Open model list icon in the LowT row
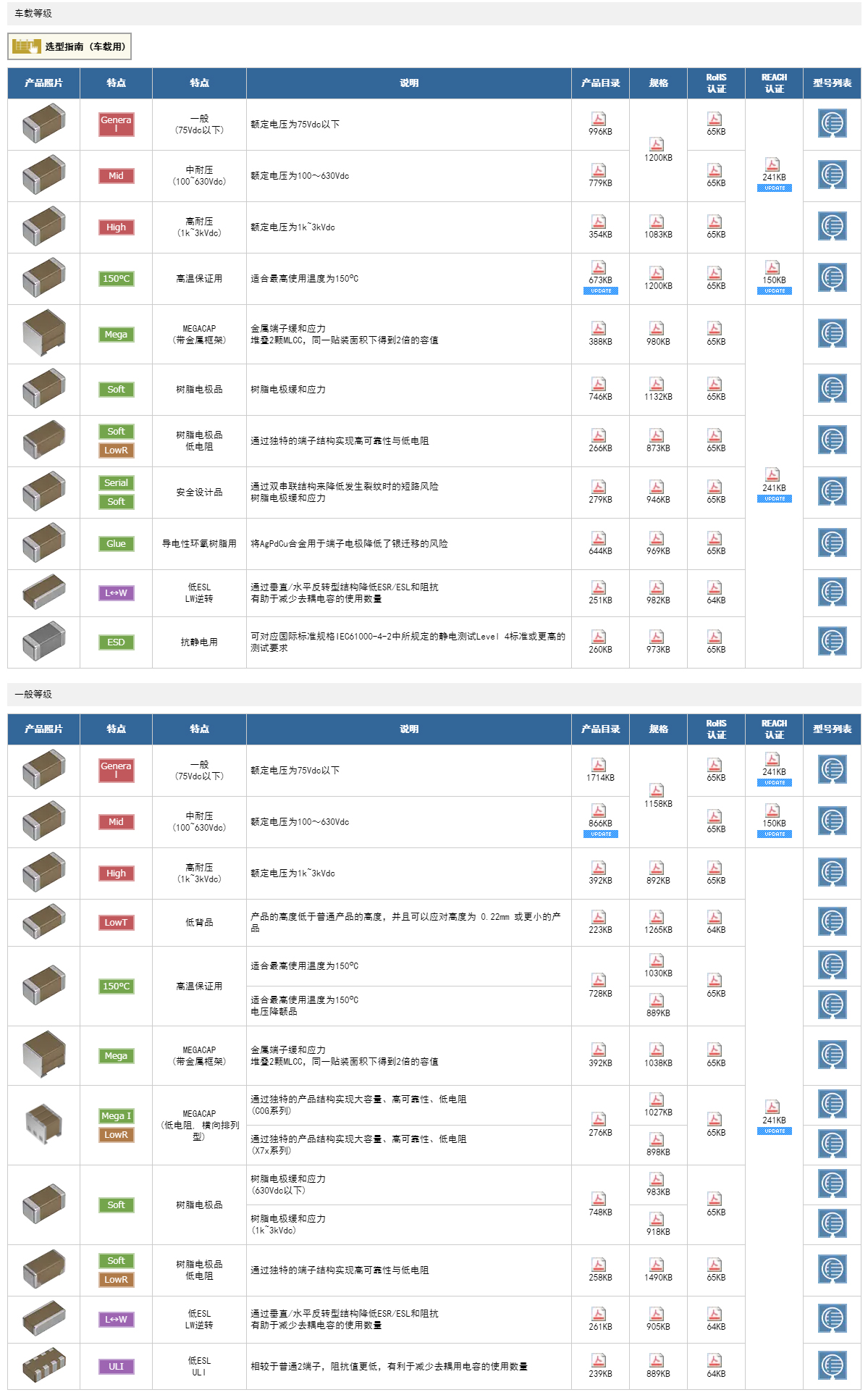The image size is (868, 1395). click(832, 922)
